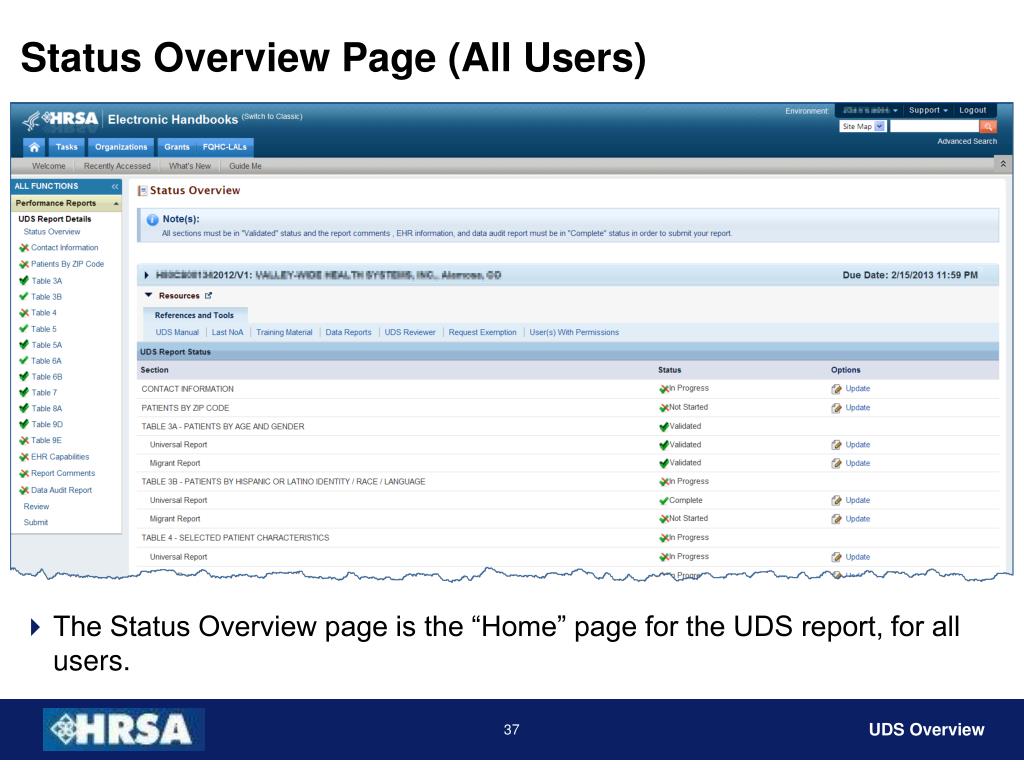The image size is (1024, 768).
Task: Click edit icon for Table 3A Migrant Report
Action: pyautogui.click(x=836, y=464)
